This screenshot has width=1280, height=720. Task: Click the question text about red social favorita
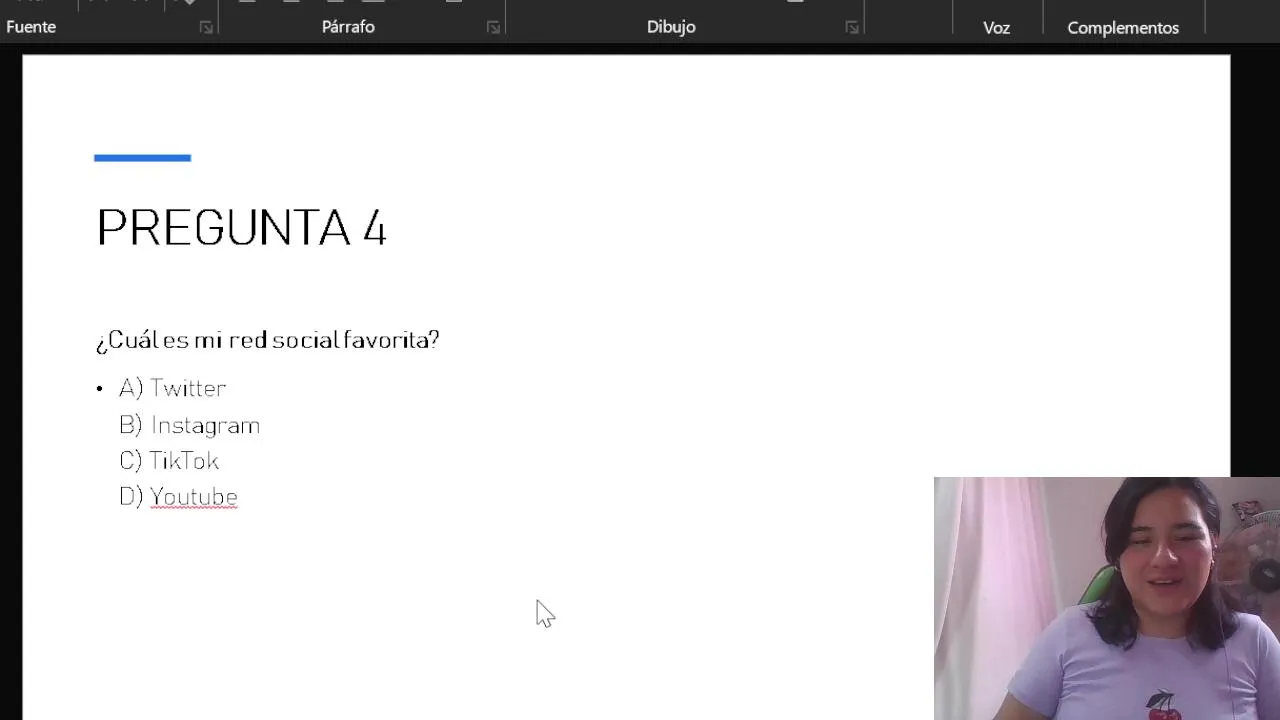pos(267,340)
